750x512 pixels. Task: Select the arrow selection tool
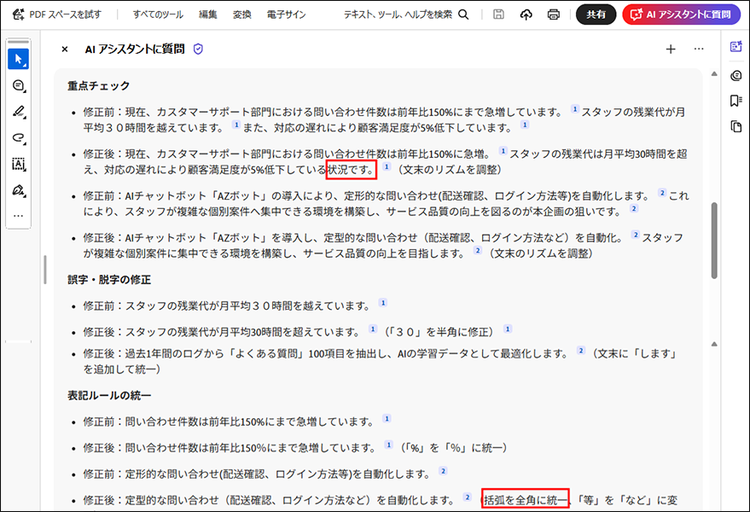[x=18, y=59]
